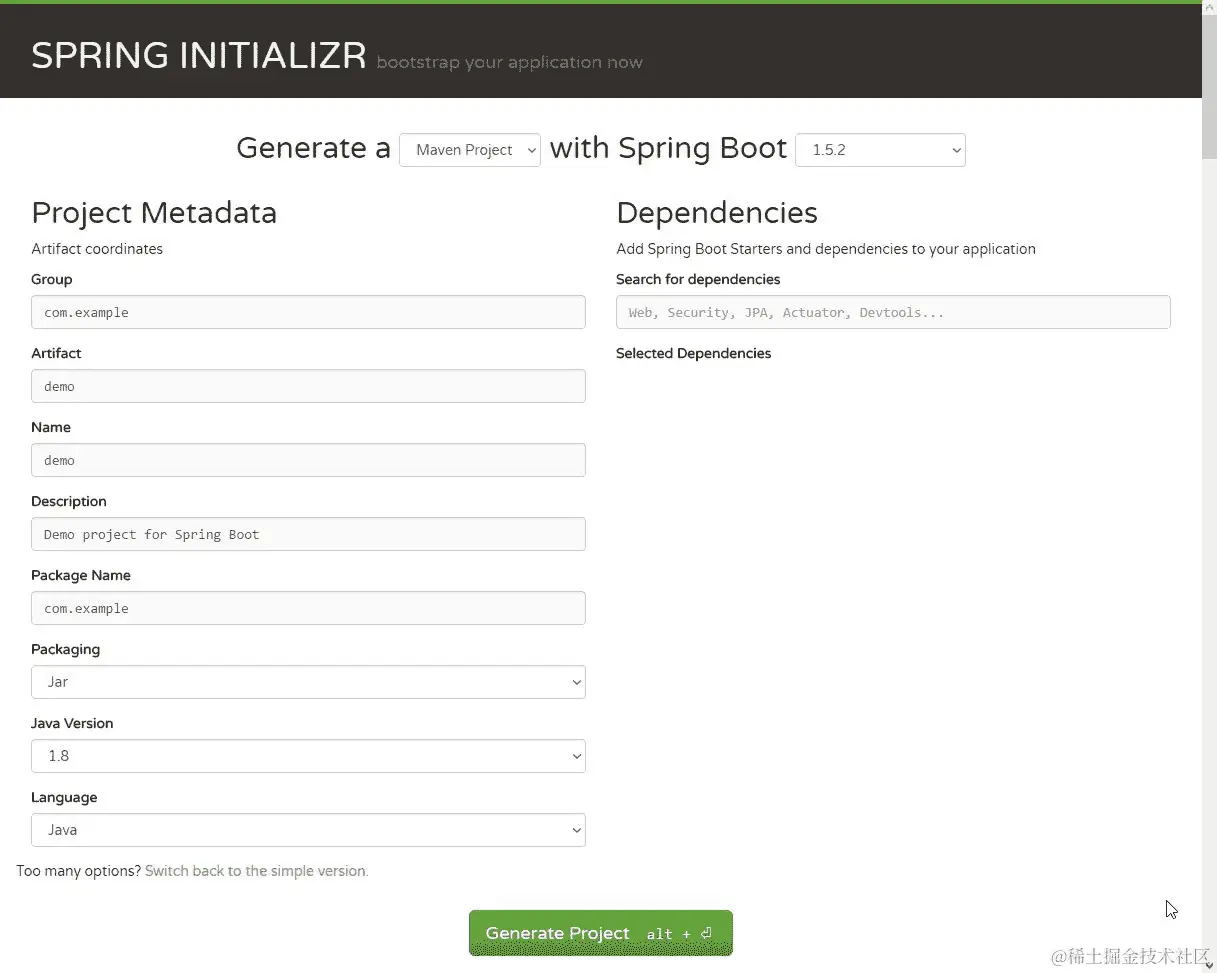Click the Packaging label
The image size is (1217, 973).
click(66, 649)
